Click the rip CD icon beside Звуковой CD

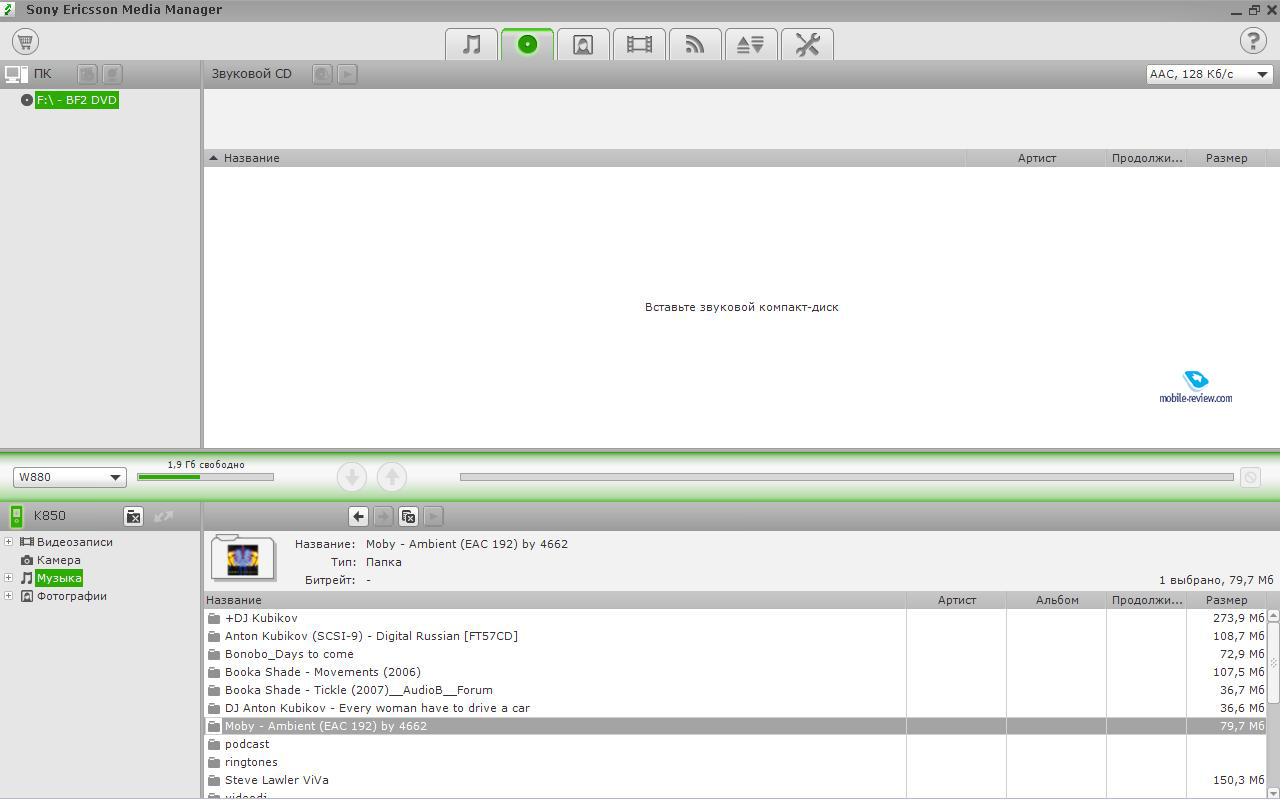[322, 74]
